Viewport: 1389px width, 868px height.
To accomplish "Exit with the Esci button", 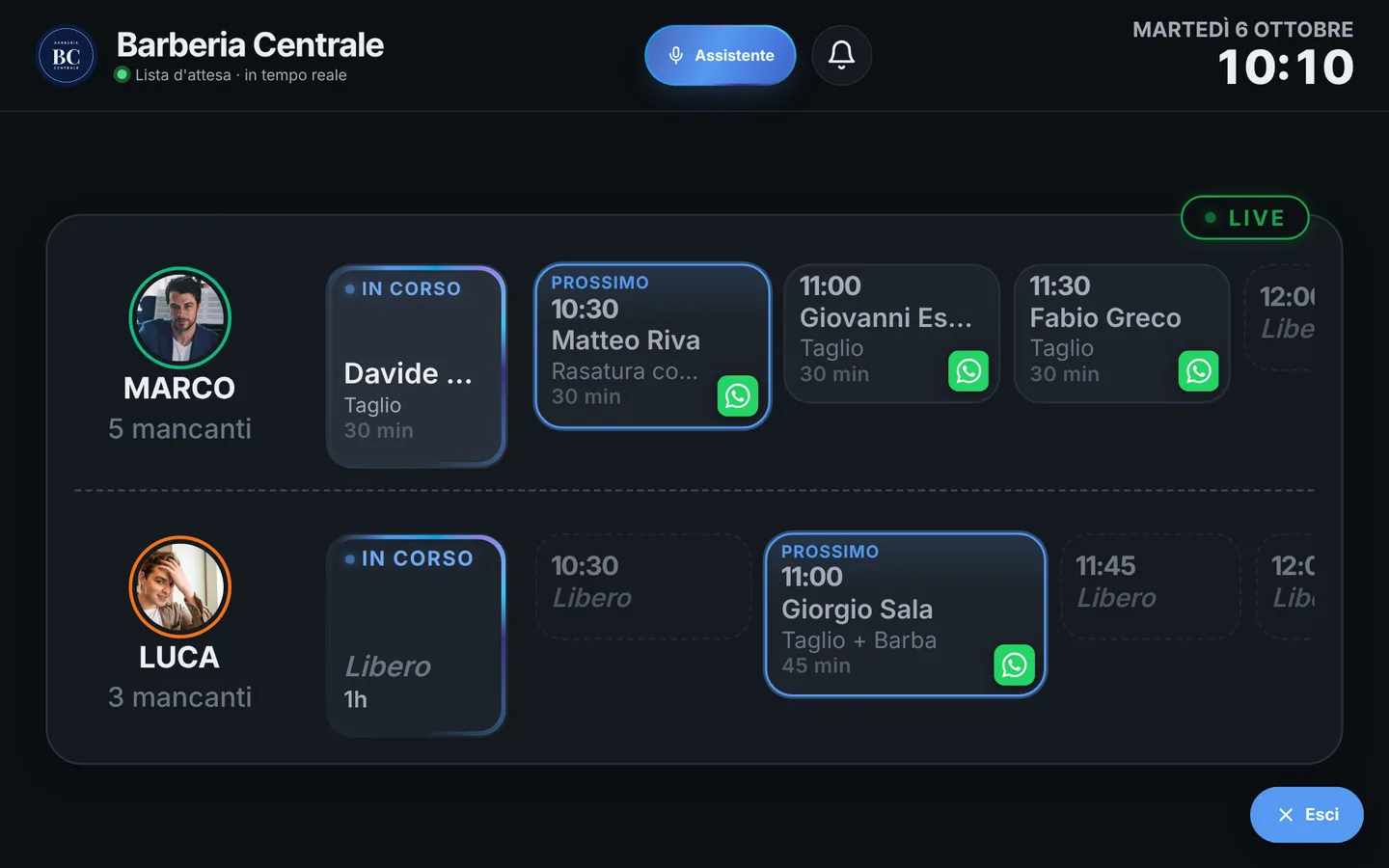I will [1306, 815].
